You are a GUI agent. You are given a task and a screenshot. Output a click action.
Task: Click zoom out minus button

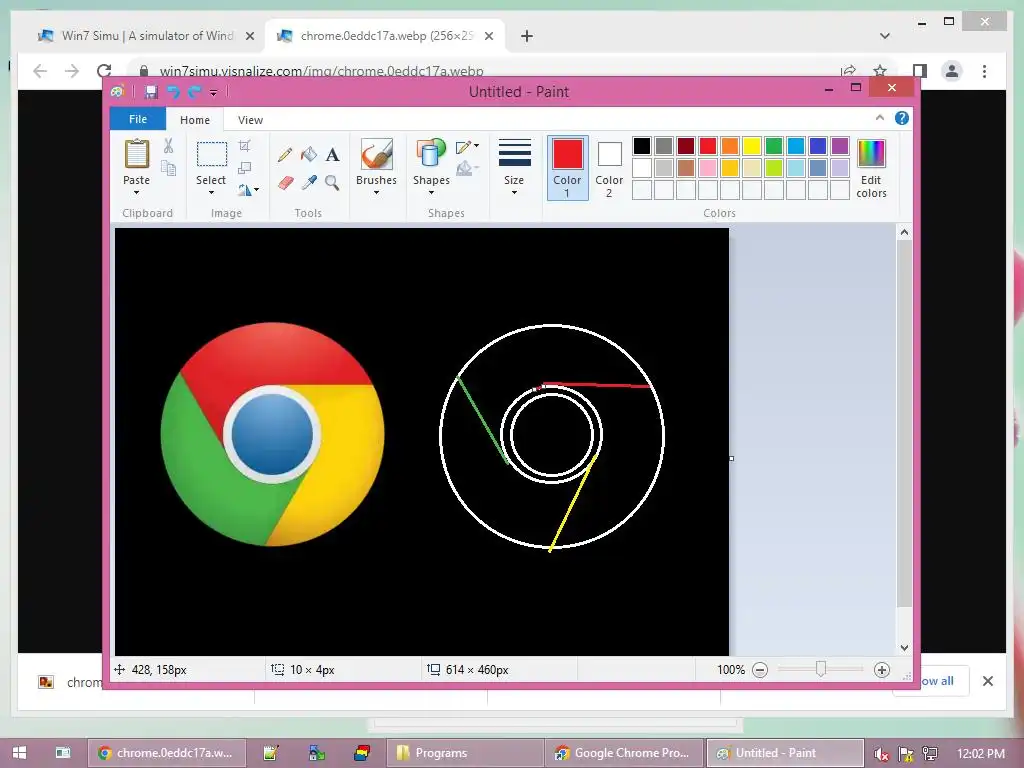(760, 670)
